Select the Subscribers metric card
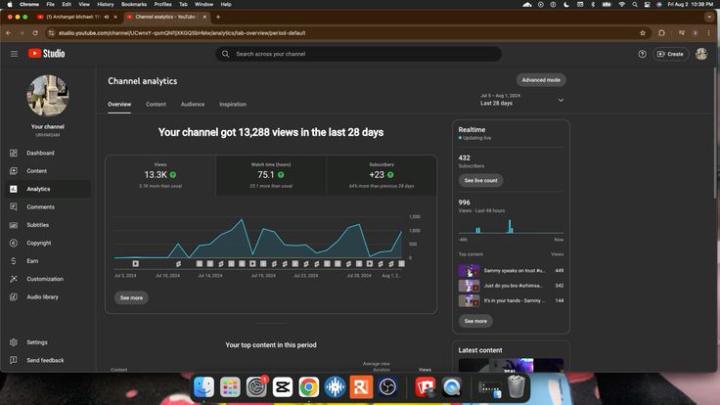The height and width of the screenshot is (405, 720). click(x=381, y=175)
